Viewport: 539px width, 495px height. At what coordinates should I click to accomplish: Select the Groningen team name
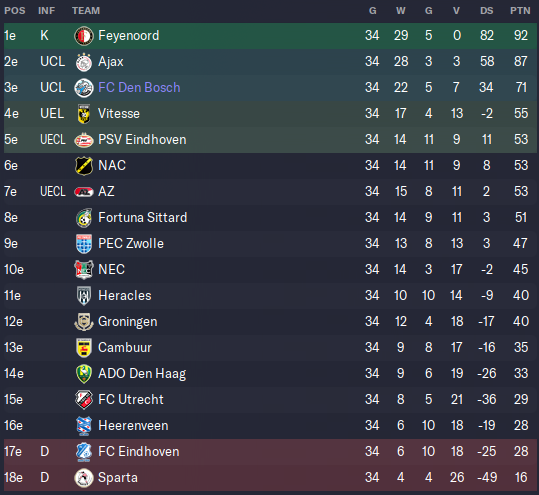pyautogui.click(x=128, y=322)
